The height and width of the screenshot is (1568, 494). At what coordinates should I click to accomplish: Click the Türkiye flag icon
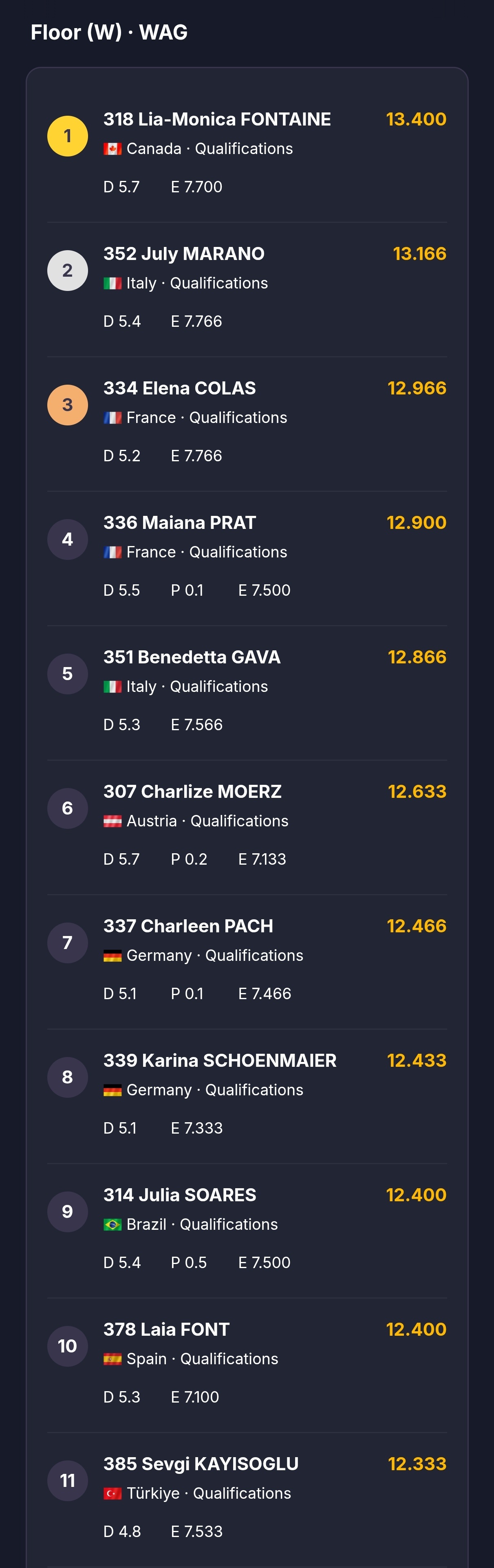pos(112,1494)
